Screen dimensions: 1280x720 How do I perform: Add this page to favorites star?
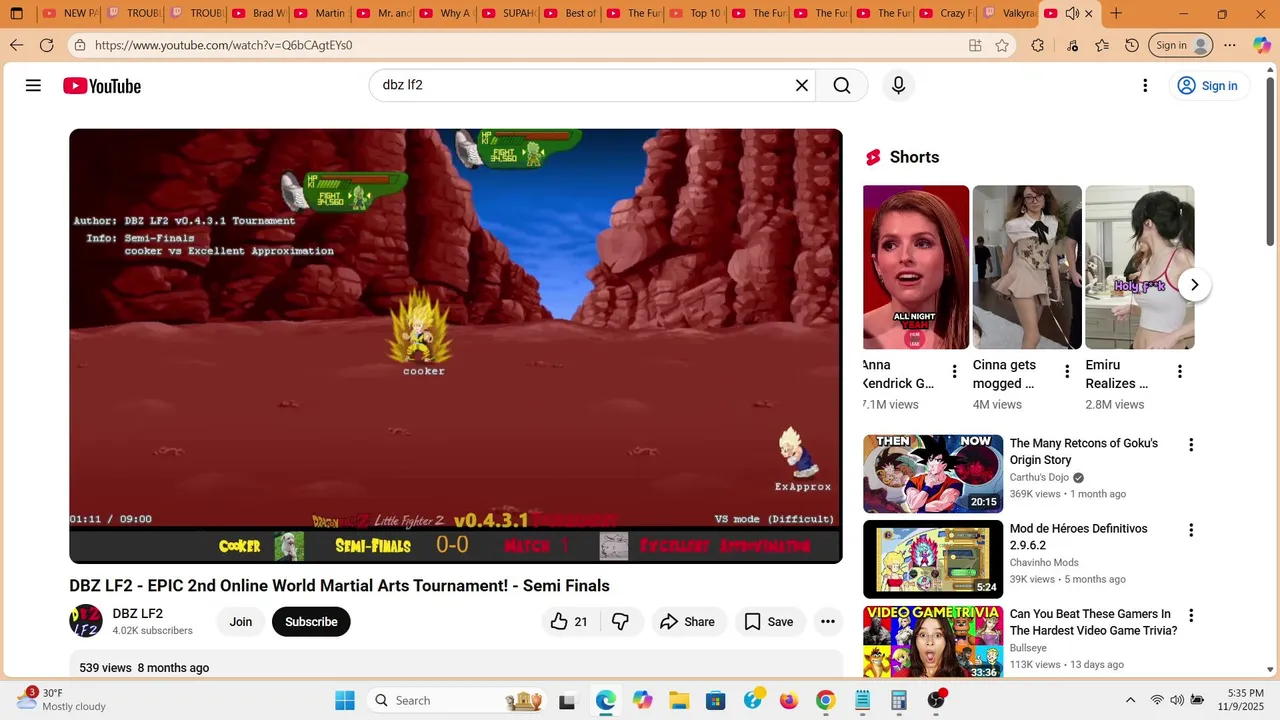[1002, 45]
